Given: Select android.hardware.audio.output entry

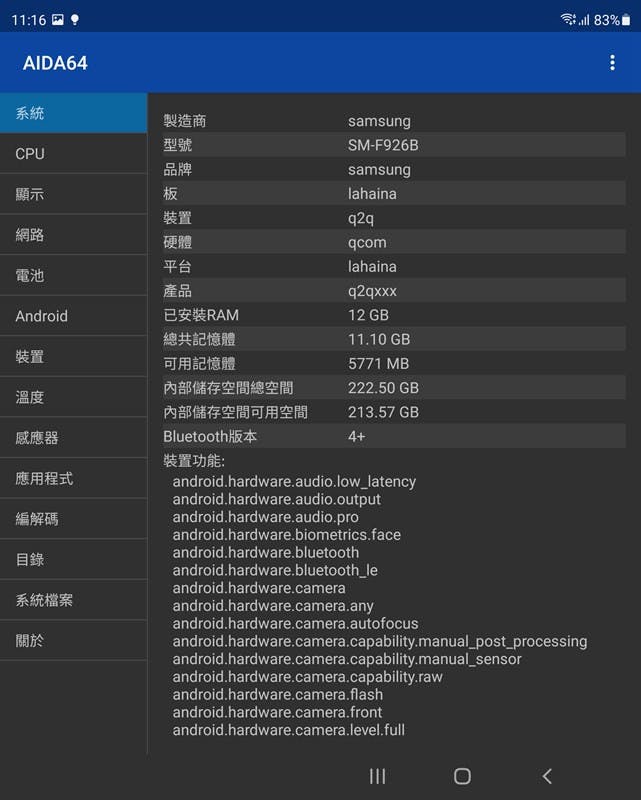Looking at the screenshot, I should click(276, 499).
